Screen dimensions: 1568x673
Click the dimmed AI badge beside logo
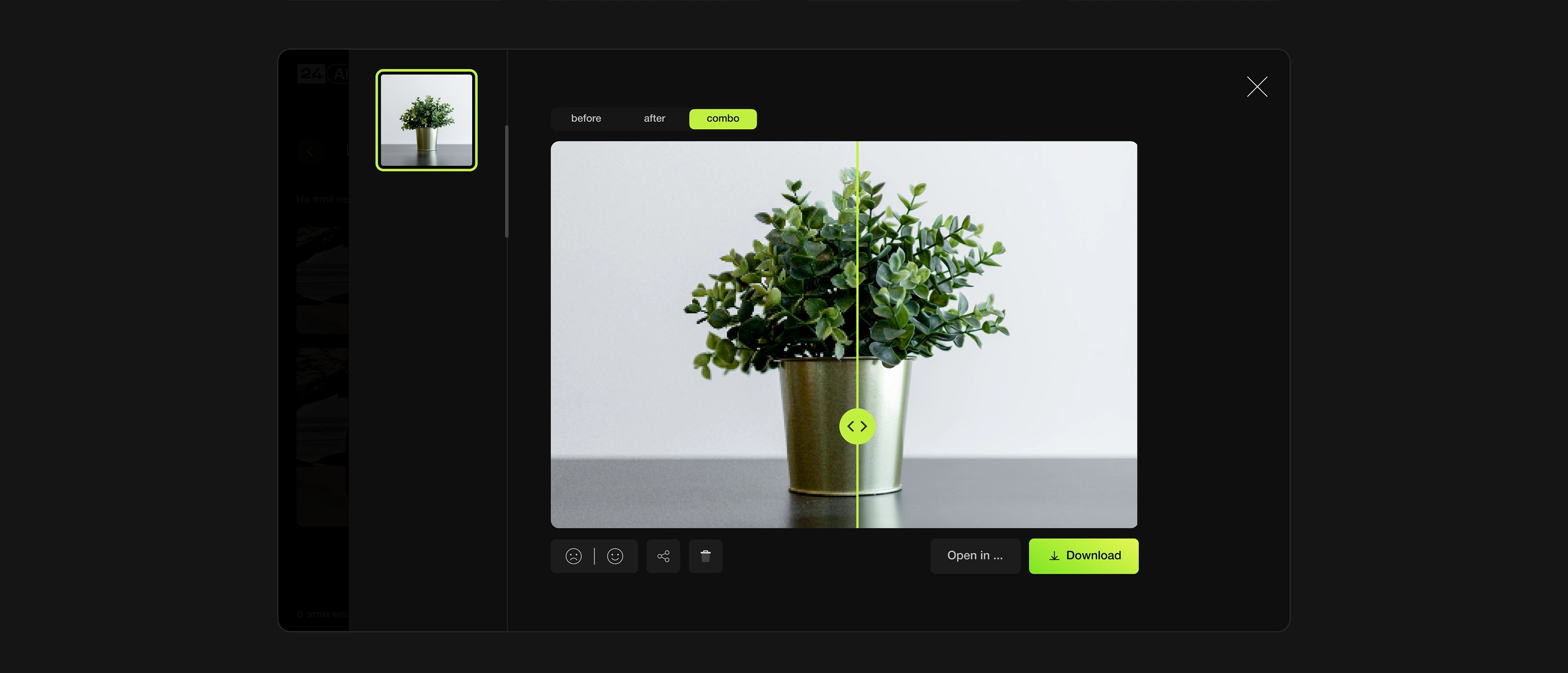tap(339, 74)
